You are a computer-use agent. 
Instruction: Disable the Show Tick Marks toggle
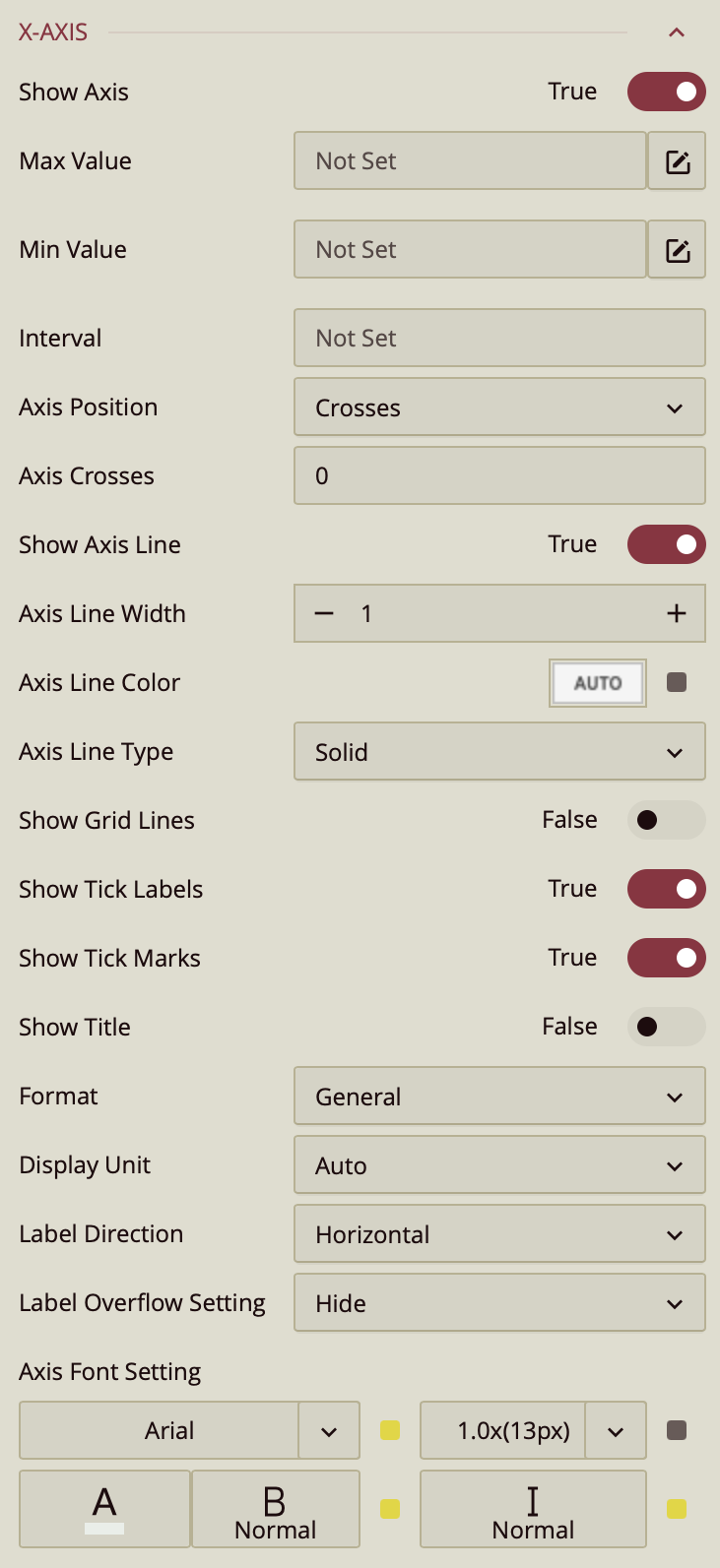667,958
